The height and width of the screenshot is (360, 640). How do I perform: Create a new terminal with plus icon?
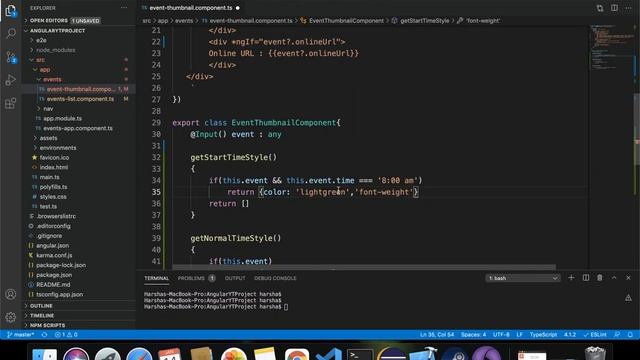click(x=571, y=278)
